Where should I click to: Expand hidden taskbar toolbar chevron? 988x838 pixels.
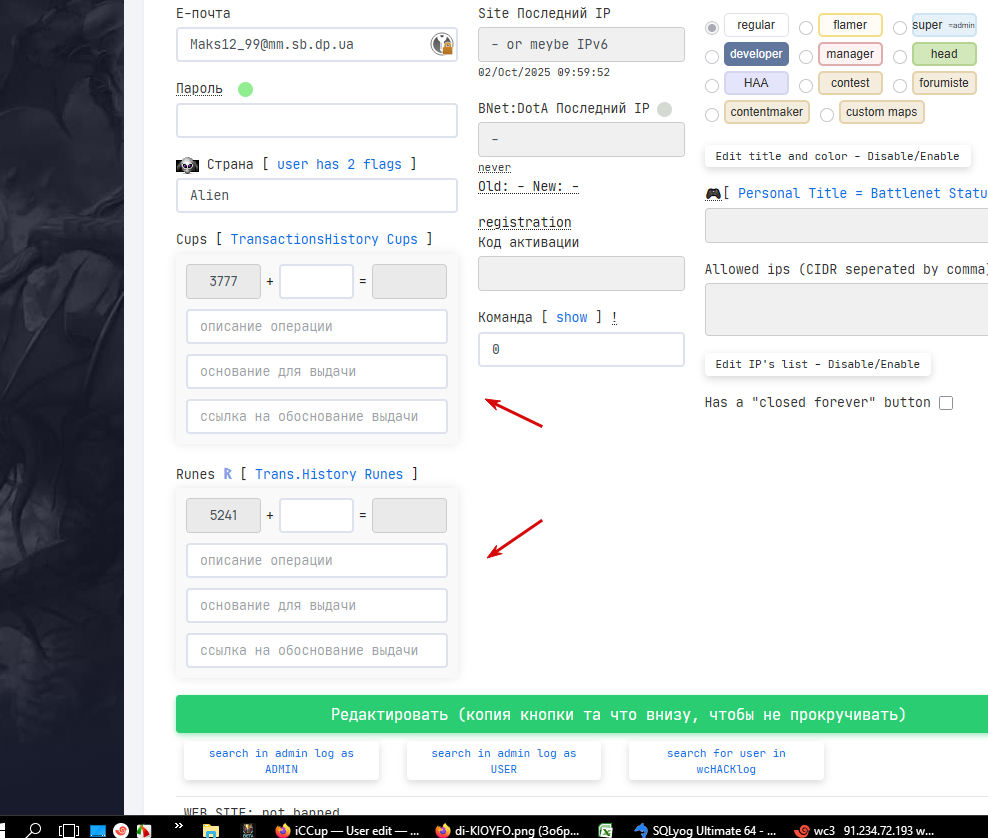178,825
